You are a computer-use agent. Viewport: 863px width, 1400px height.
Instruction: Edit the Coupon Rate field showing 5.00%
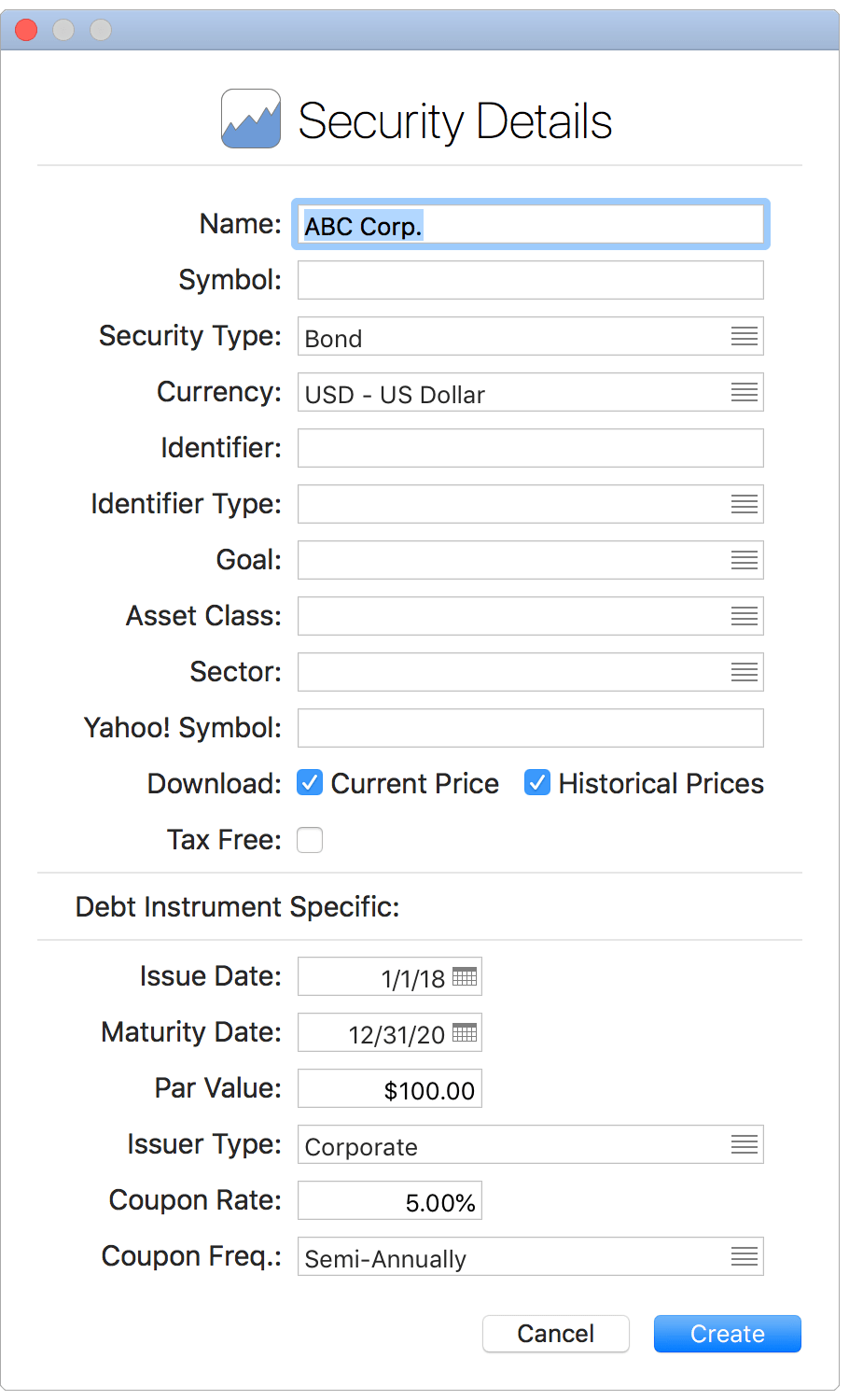(389, 1200)
